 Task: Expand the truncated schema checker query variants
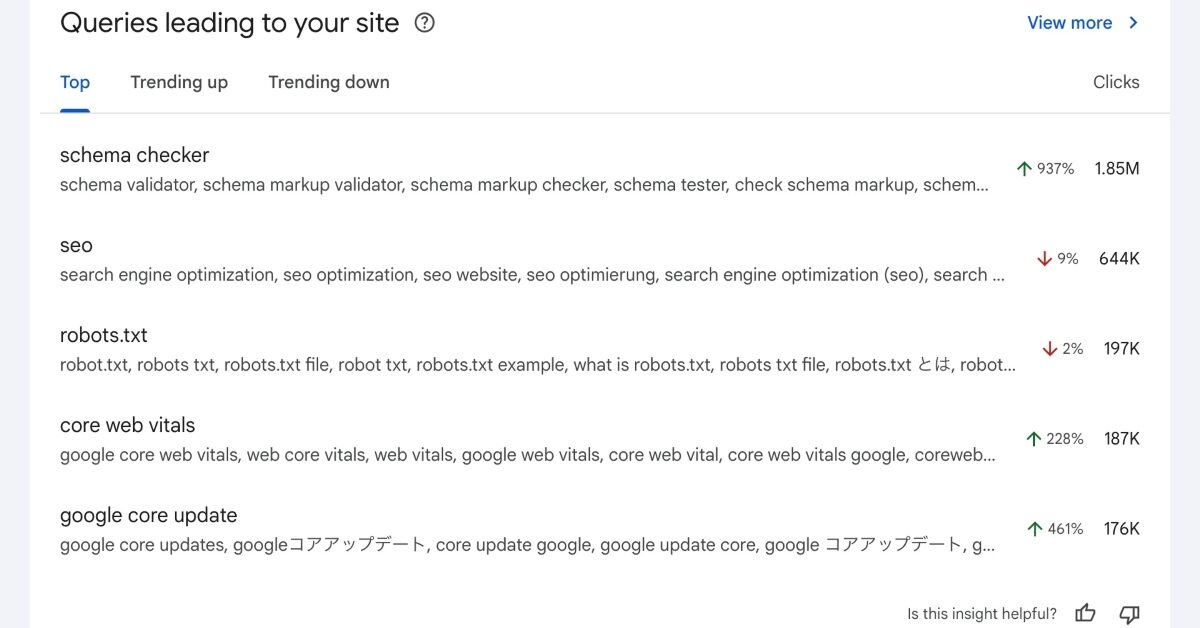[980, 184]
